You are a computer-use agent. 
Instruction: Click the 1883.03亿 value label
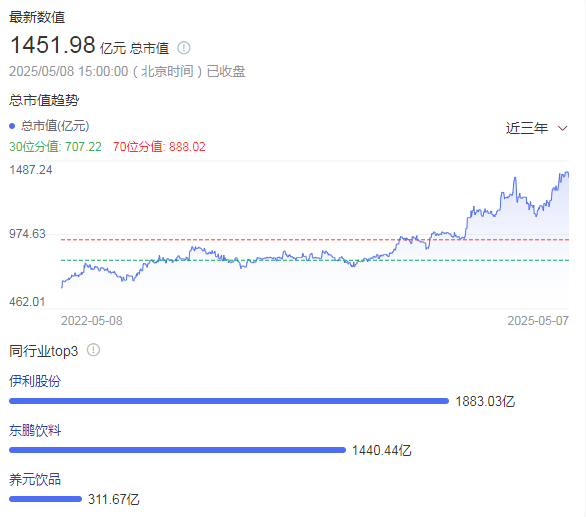pyautogui.click(x=485, y=401)
